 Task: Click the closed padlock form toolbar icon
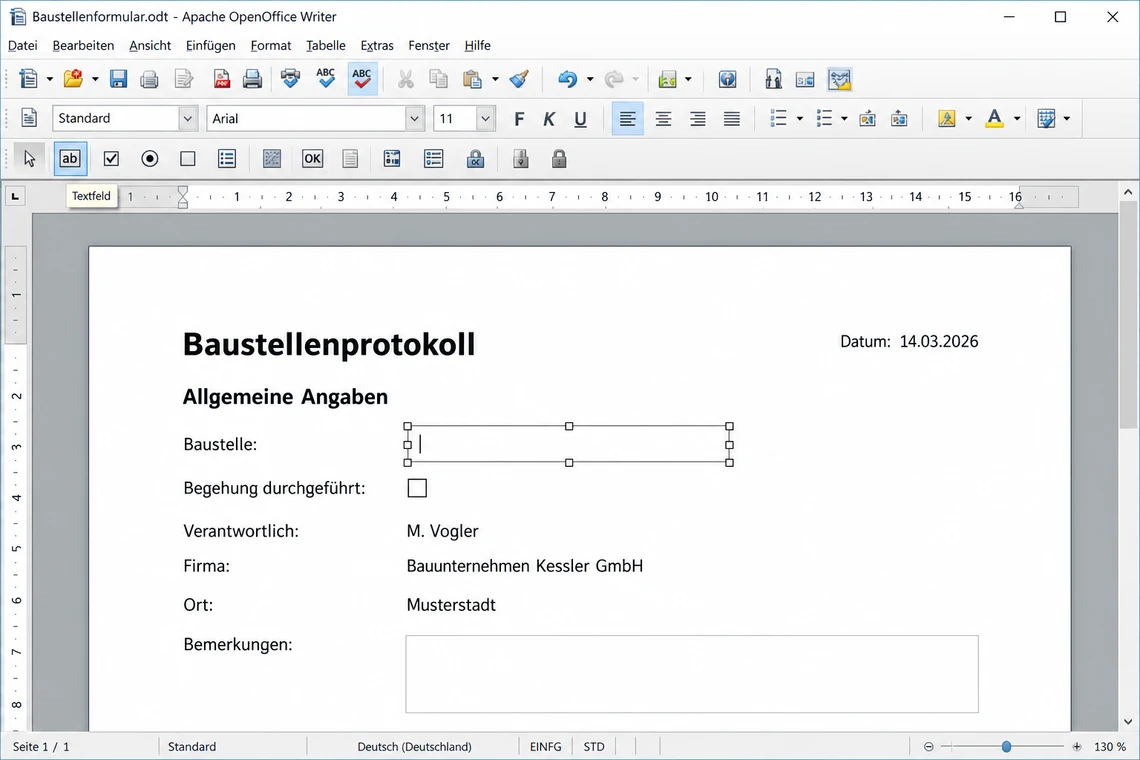558,159
